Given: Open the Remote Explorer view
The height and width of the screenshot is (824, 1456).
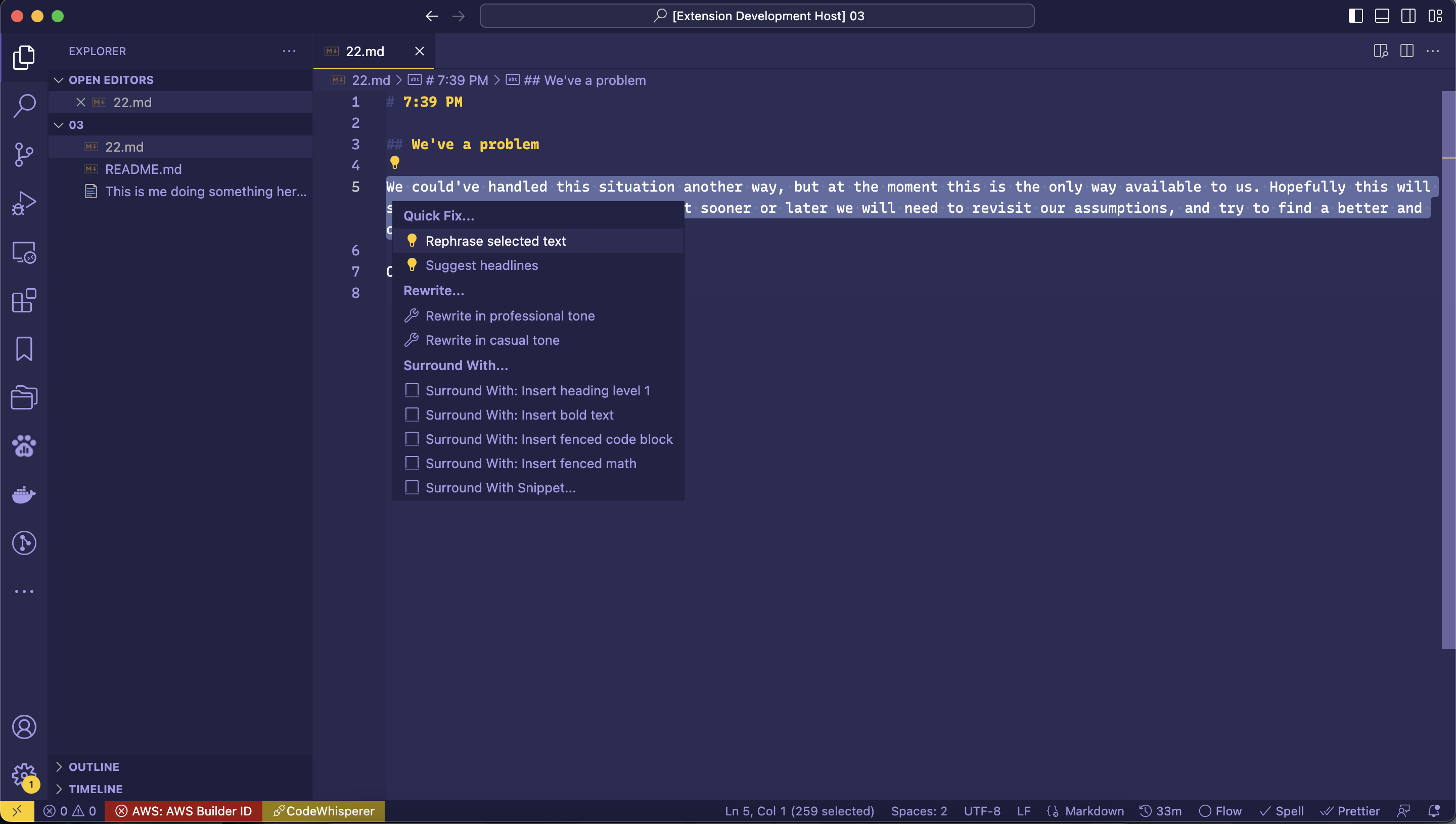Looking at the screenshot, I should pyautogui.click(x=24, y=252).
